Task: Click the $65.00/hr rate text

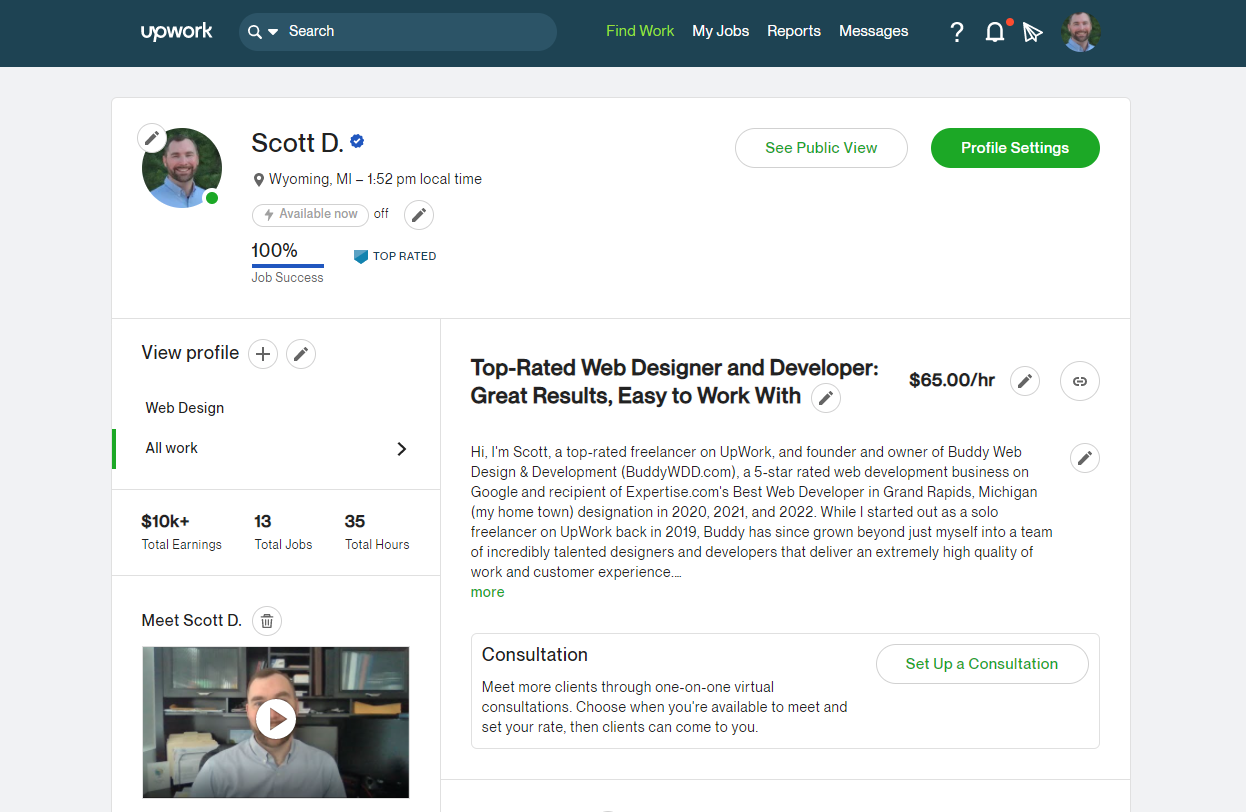Action: 952,380
